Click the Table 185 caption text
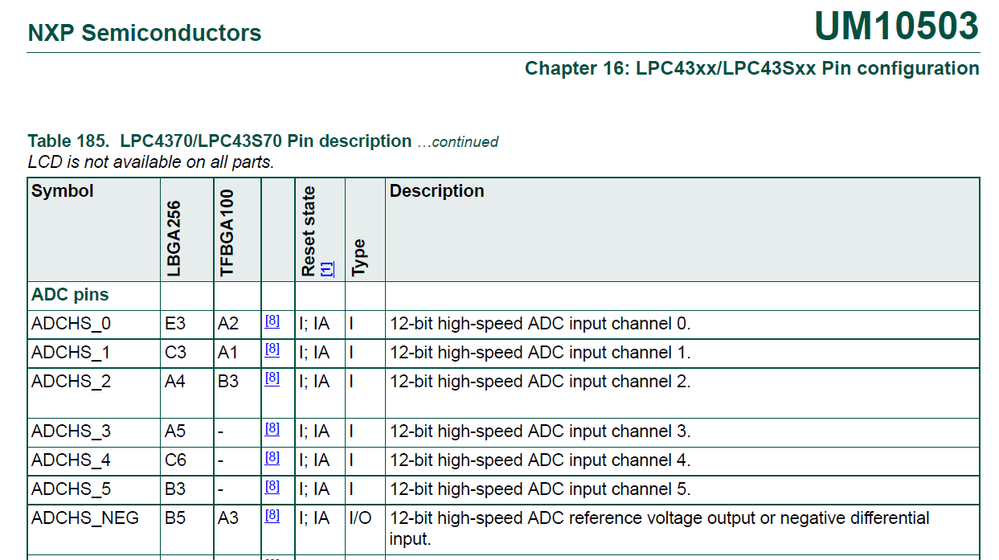This screenshot has height=560, width=999. pos(219,141)
